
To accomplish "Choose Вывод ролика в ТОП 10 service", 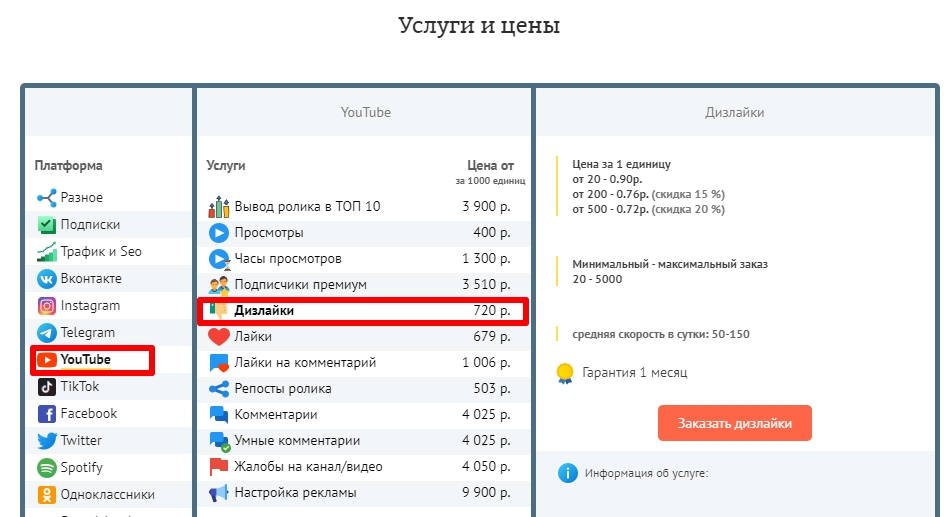I will (x=307, y=207).
